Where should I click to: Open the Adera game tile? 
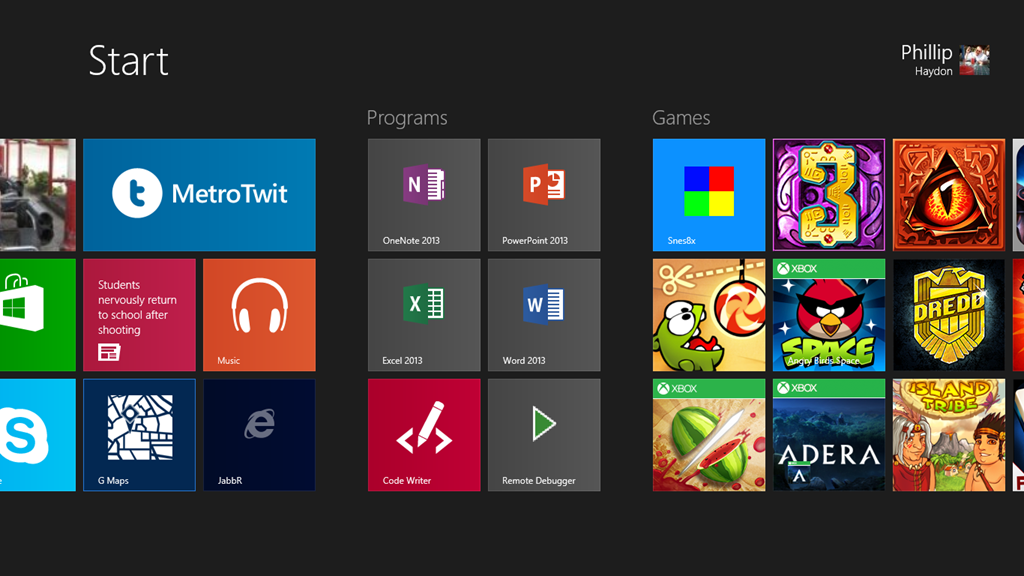pos(829,435)
